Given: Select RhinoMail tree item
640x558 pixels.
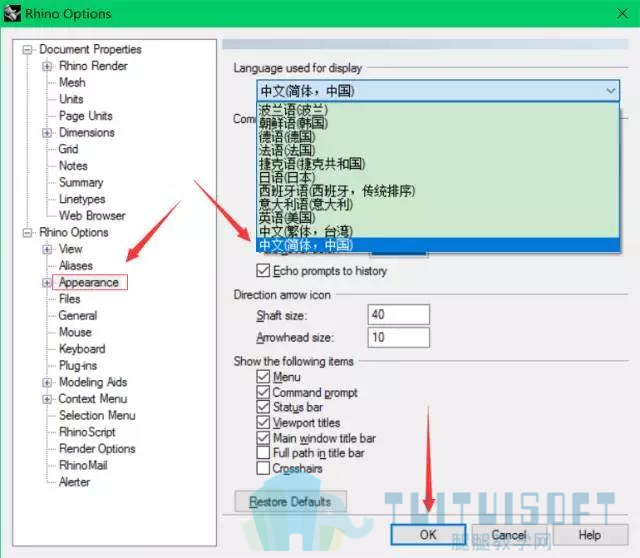Looking at the screenshot, I should pyautogui.click(x=83, y=465).
